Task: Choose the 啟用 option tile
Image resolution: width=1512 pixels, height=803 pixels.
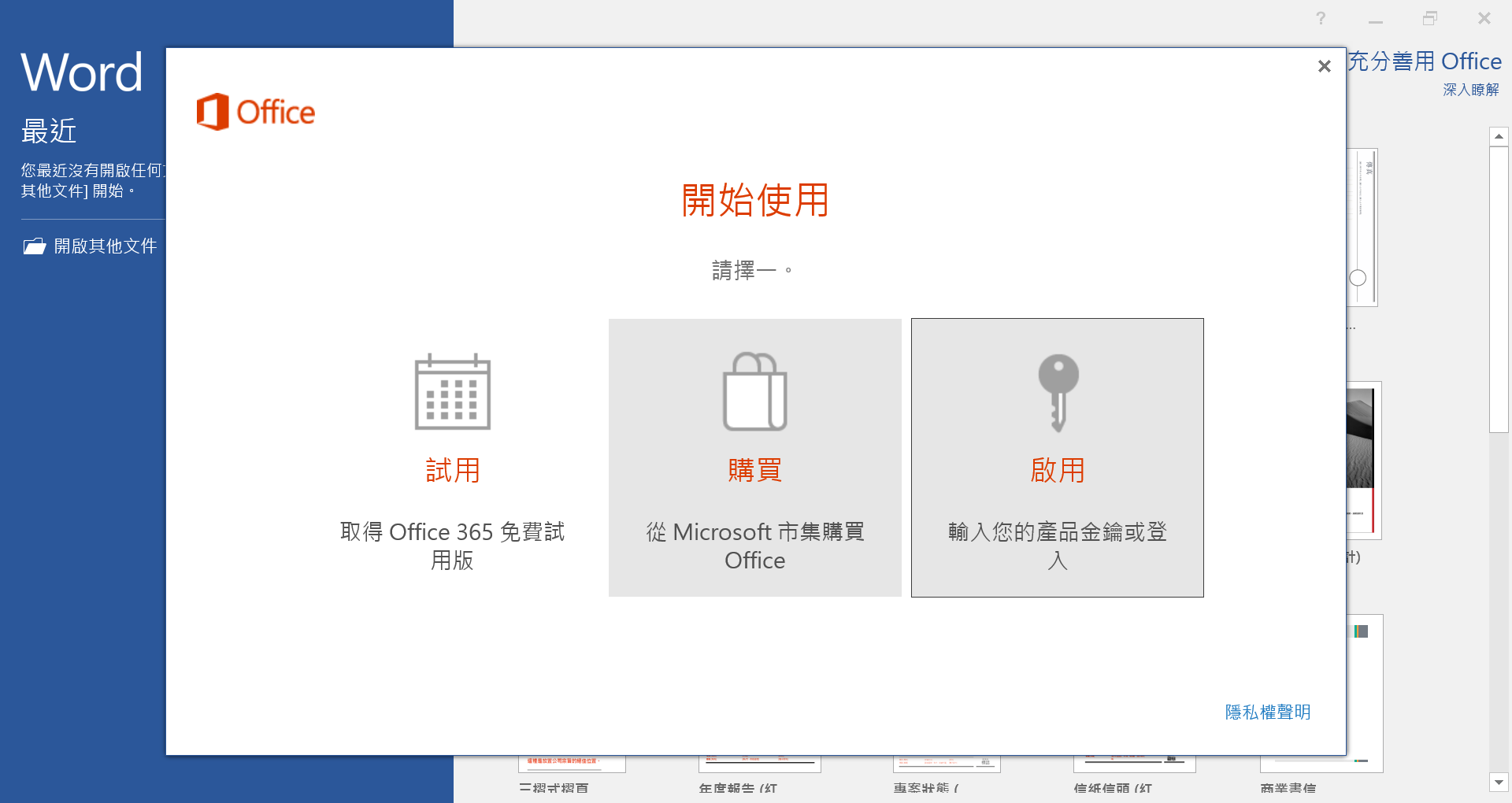Action: (1058, 457)
